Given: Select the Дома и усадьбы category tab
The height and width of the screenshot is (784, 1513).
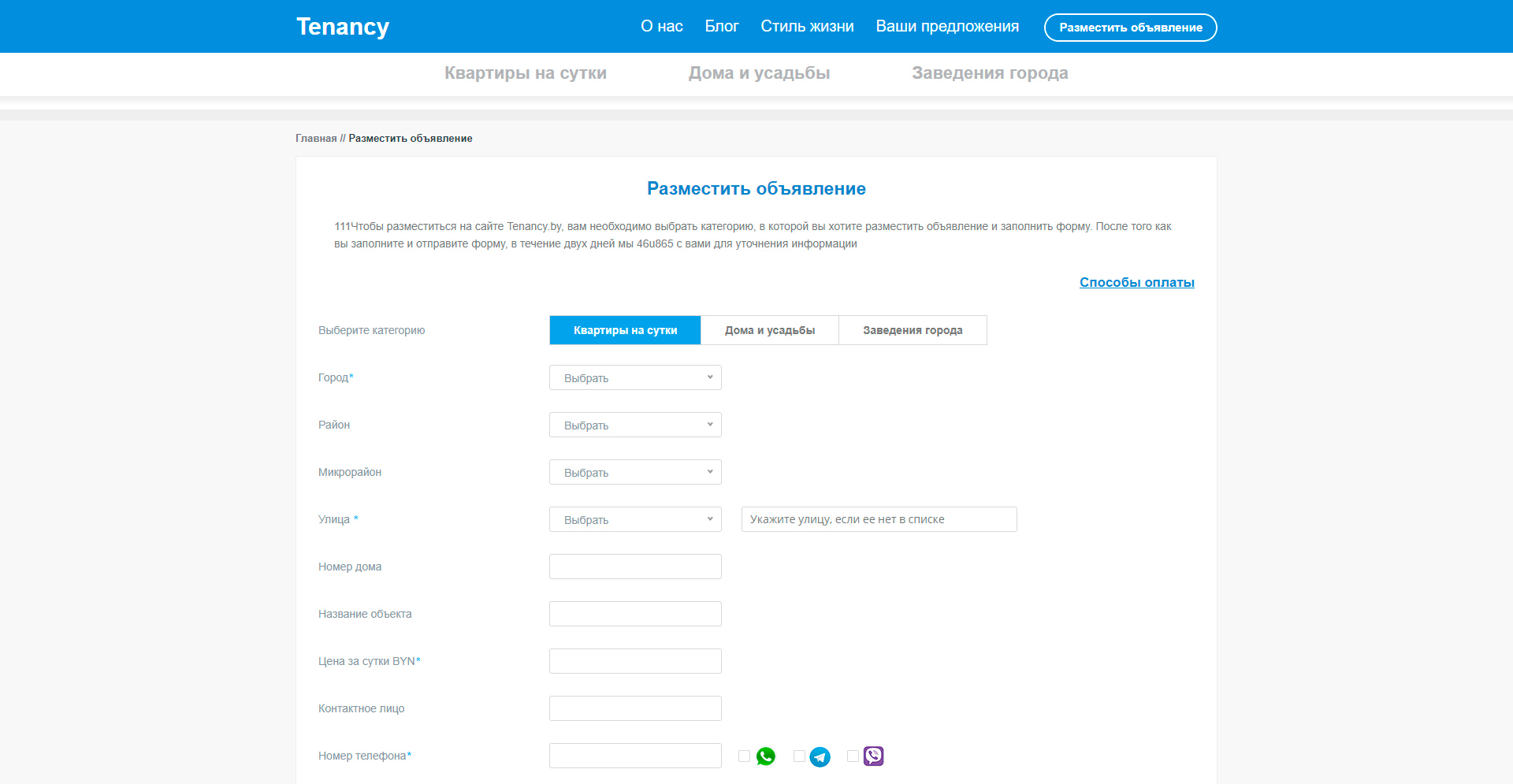Looking at the screenshot, I should pyautogui.click(x=769, y=330).
